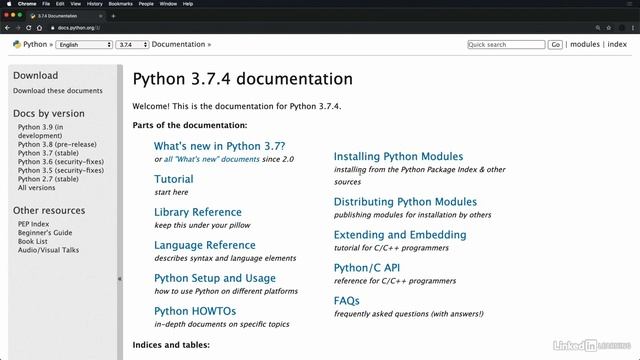Open the FAQs link
640x360 pixels.
click(347, 301)
